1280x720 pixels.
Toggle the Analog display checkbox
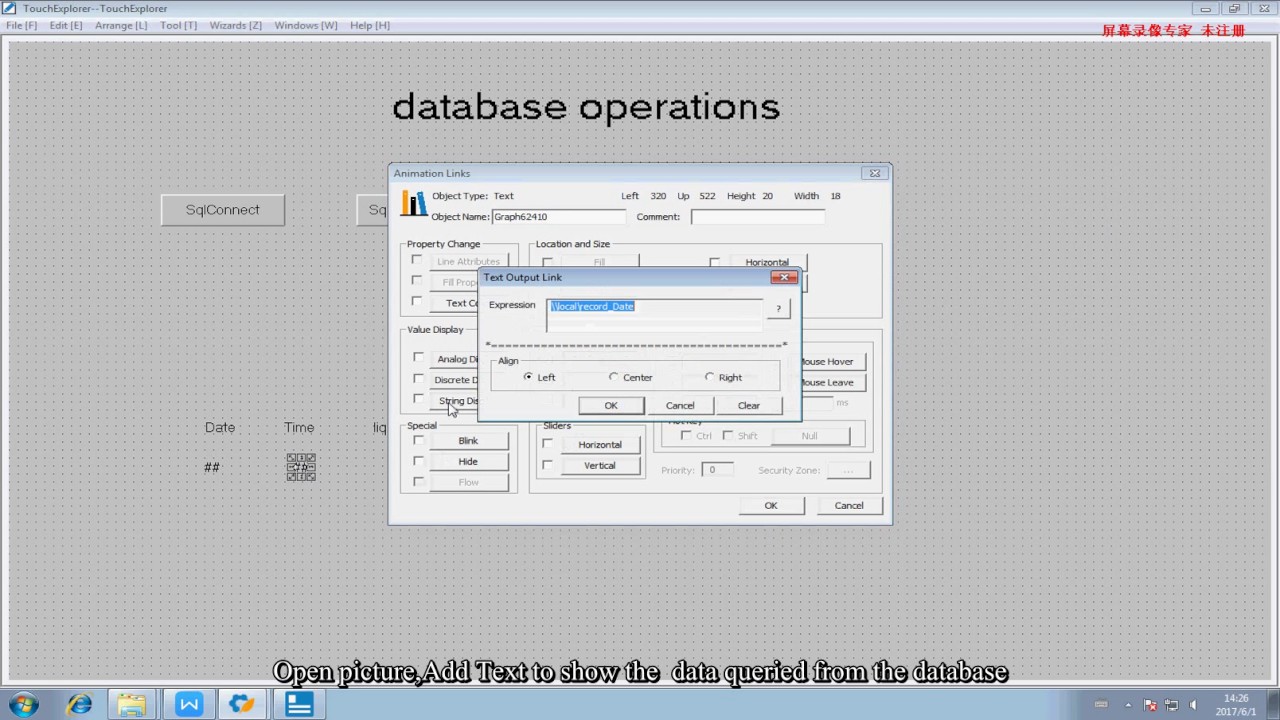[418, 357]
